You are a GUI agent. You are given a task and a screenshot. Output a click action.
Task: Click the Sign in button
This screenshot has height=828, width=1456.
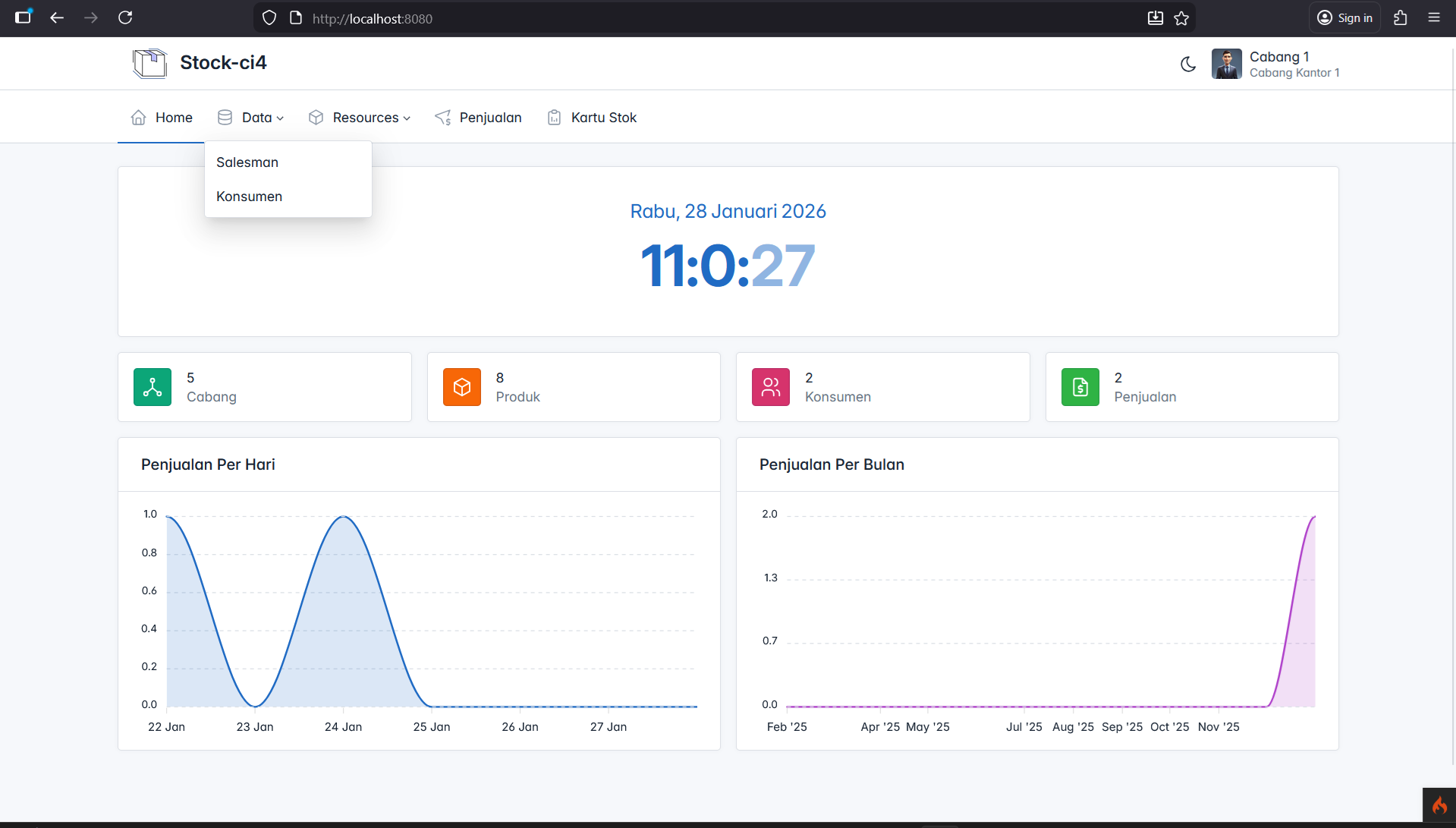1344,18
